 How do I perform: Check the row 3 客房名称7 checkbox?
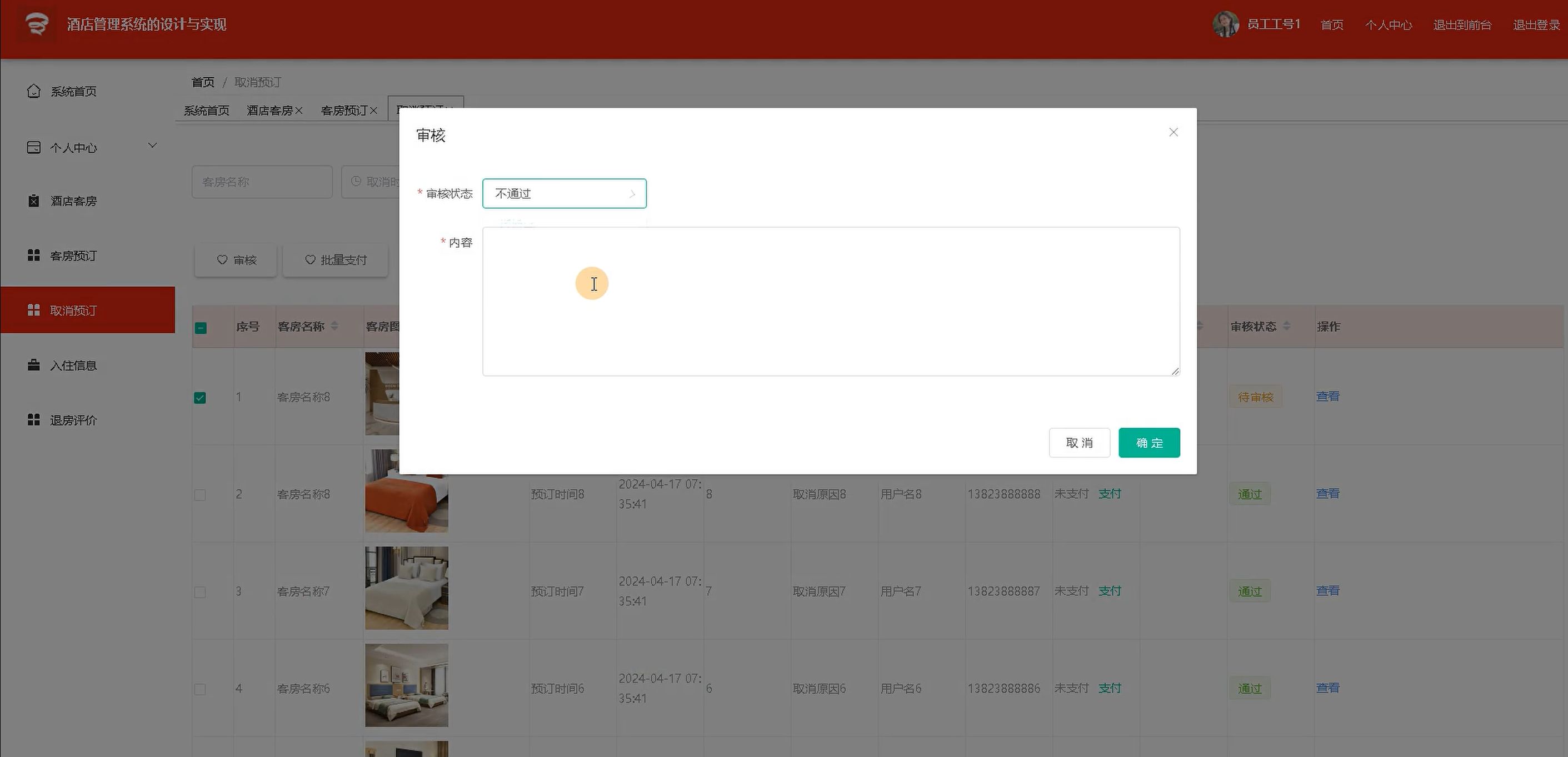(x=199, y=592)
